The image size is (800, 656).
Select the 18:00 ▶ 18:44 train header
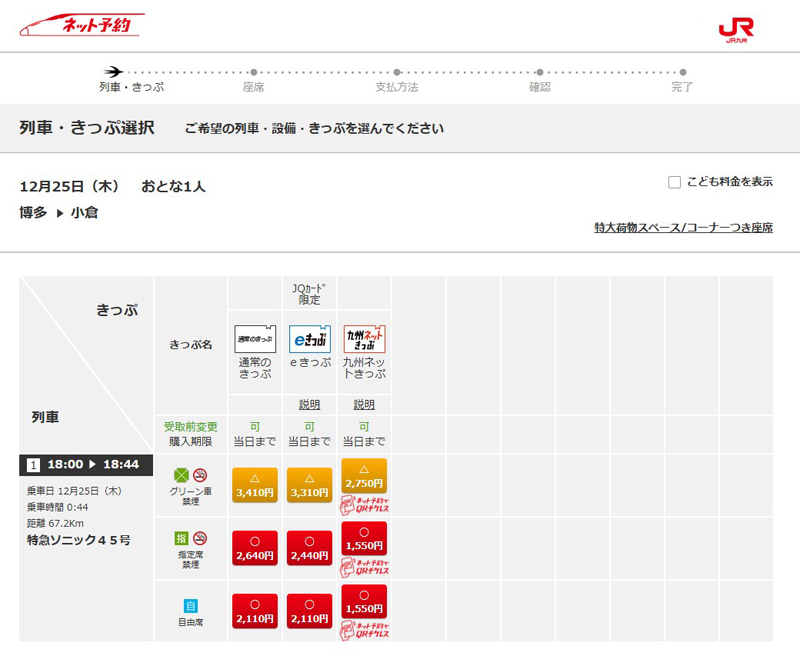tap(86, 465)
